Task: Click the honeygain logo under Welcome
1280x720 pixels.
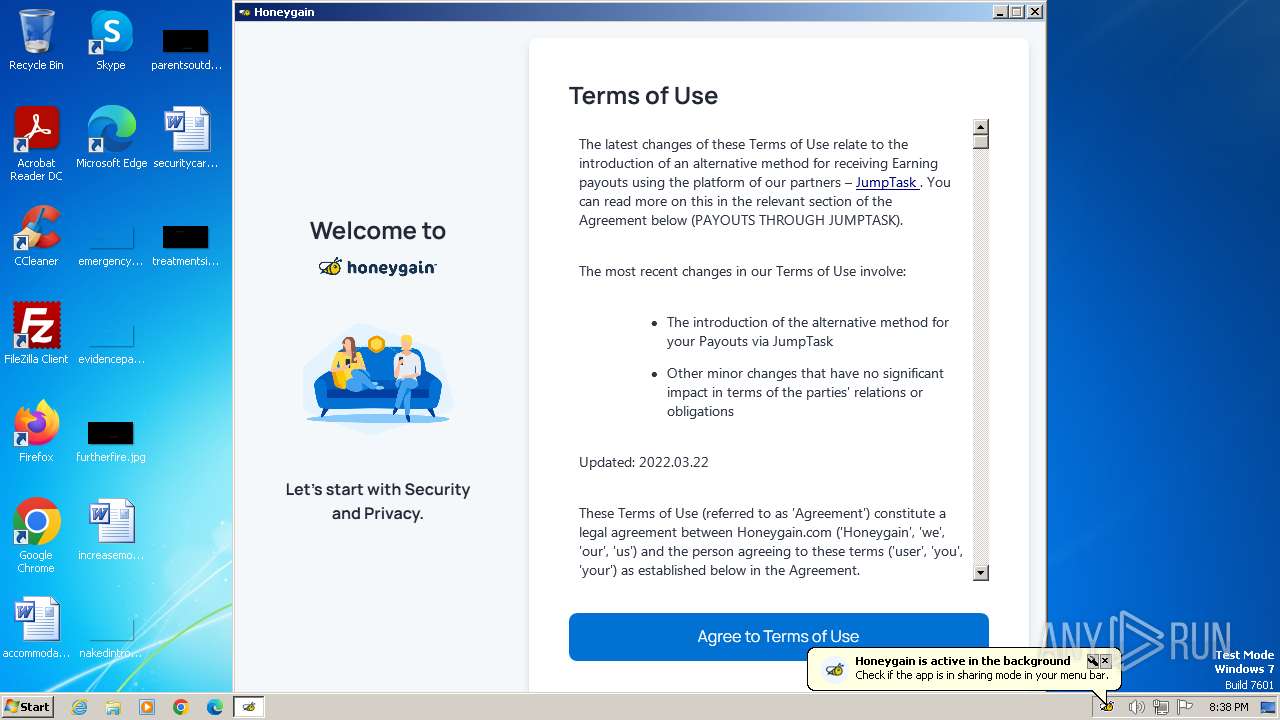Action: (378, 267)
